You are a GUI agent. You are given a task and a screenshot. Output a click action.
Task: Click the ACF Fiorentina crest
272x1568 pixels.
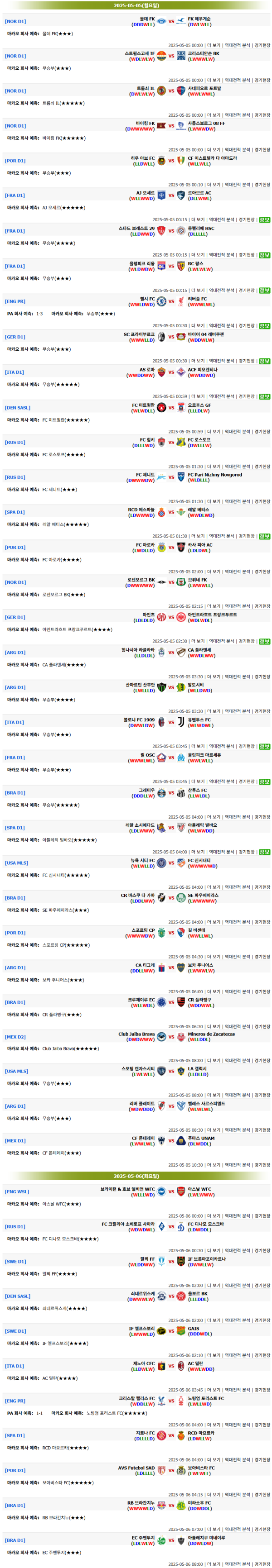point(181,372)
